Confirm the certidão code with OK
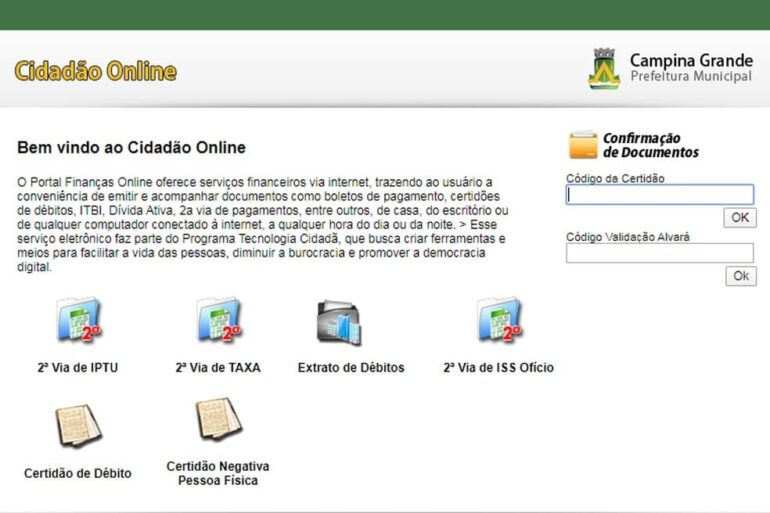Viewport: 770px width, 513px height. [x=740, y=217]
